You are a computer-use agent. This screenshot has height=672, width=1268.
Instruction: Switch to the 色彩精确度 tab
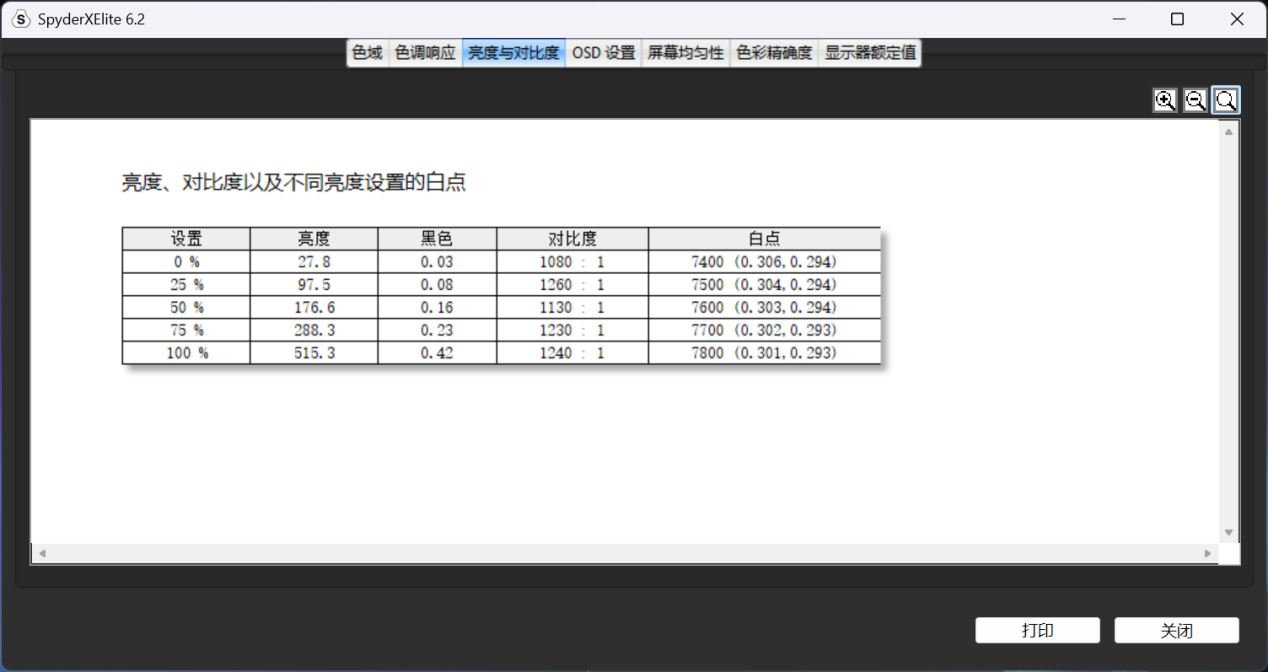(x=774, y=53)
